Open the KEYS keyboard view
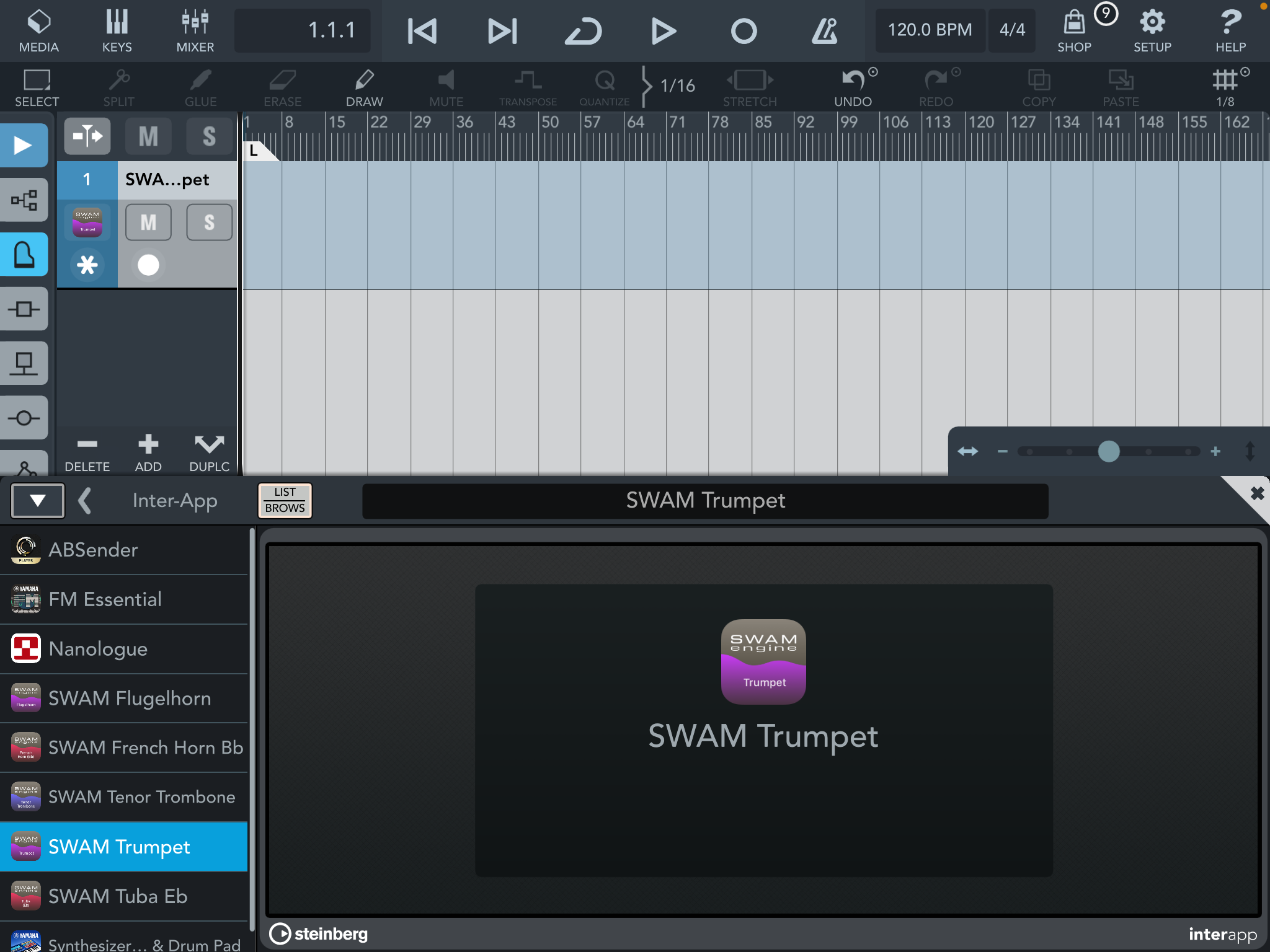The height and width of the screenshot is (952, 1270). click(x=117, y=31)
